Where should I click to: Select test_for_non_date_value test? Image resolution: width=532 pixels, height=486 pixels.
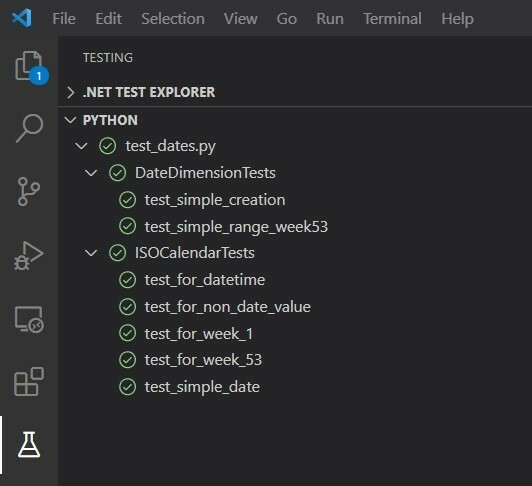228,307
